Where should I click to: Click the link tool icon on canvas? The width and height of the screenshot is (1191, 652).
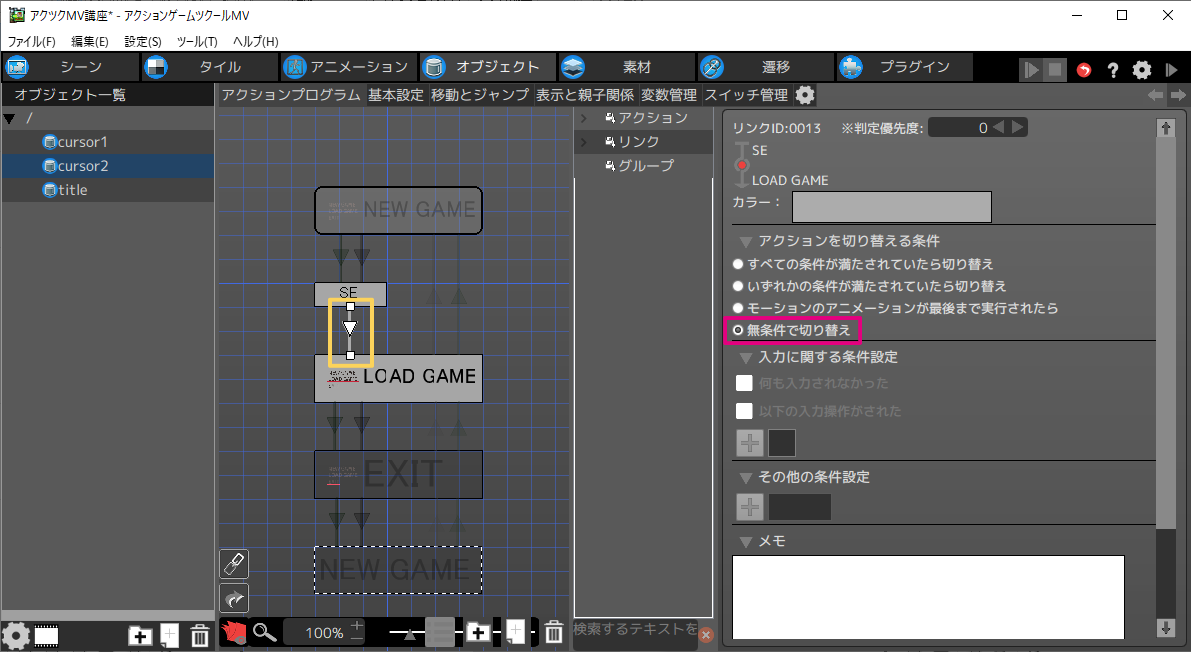point(233,563)
